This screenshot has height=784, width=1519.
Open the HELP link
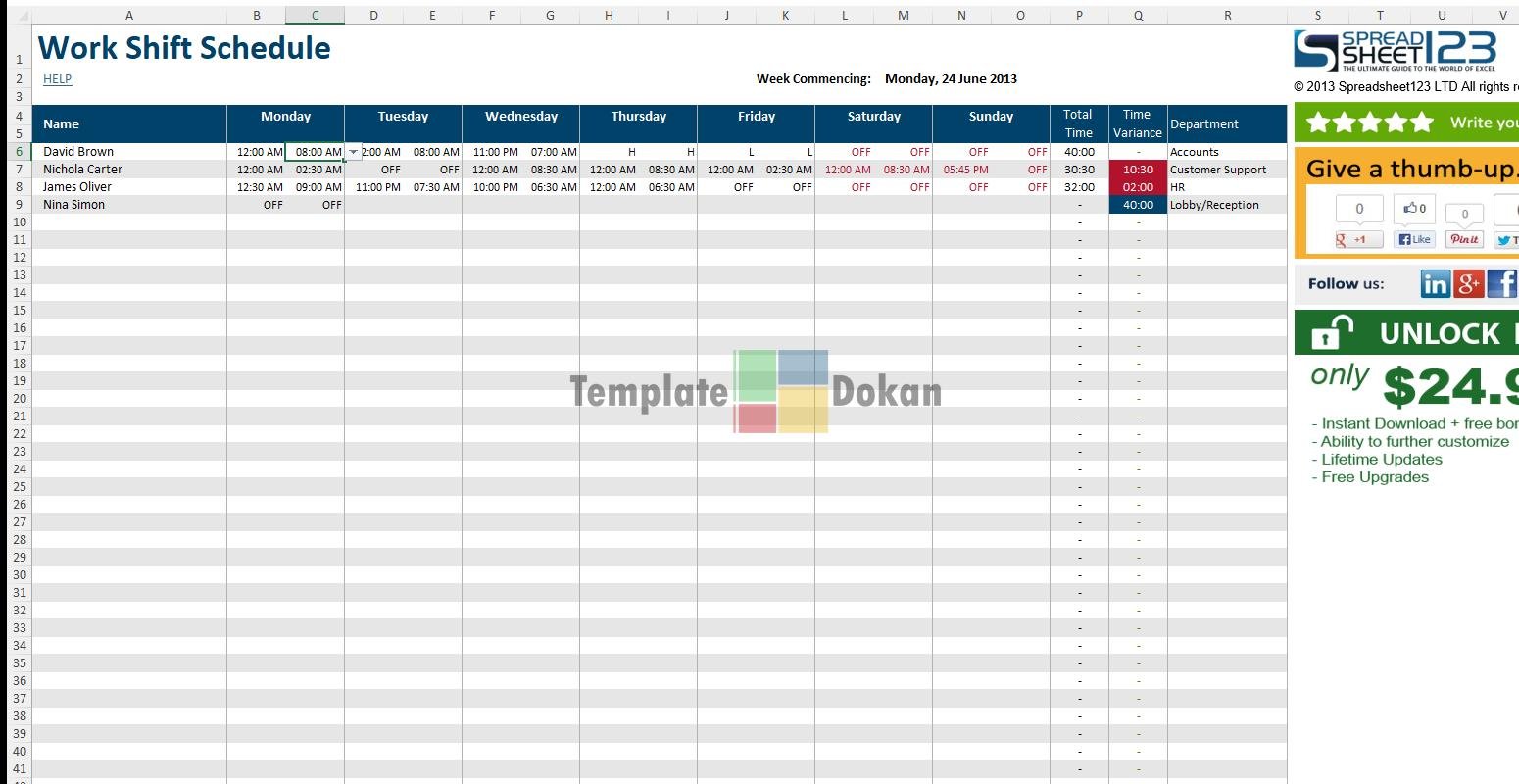(57, 79)
